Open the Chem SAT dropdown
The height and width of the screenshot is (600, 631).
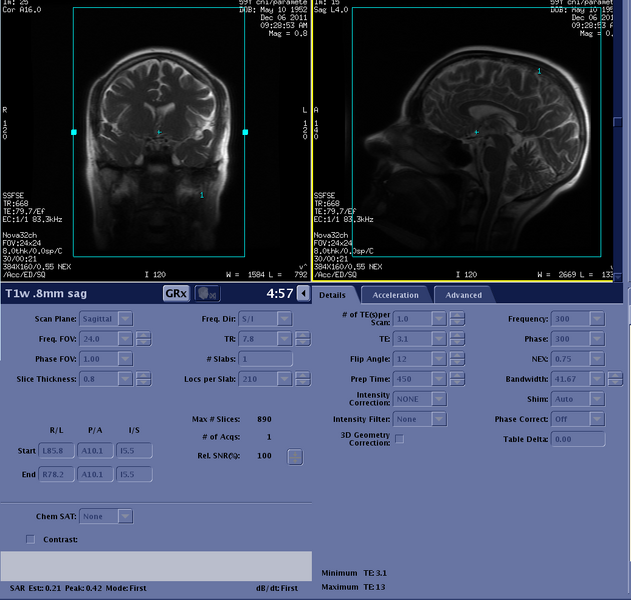(125, 516)
